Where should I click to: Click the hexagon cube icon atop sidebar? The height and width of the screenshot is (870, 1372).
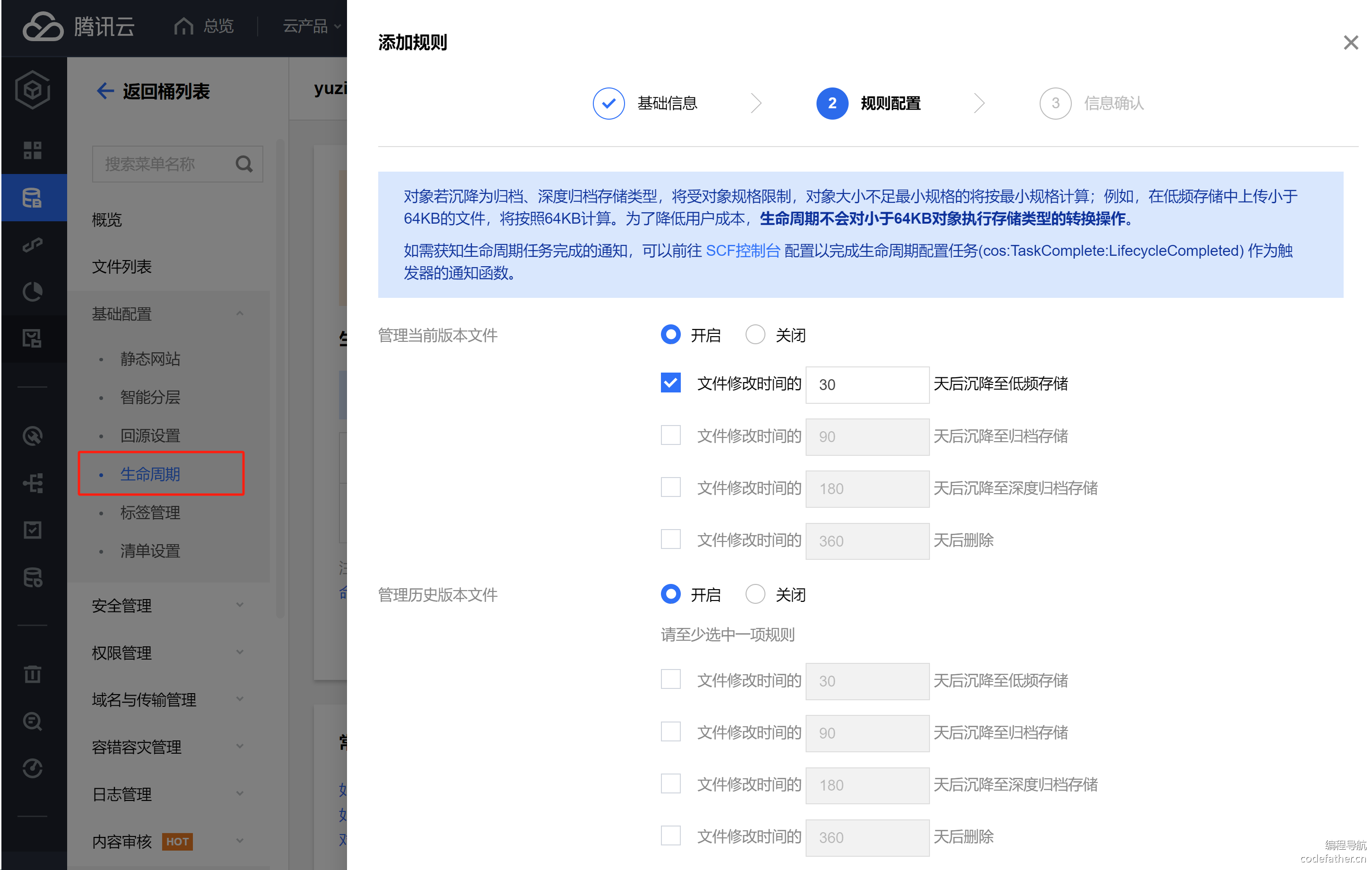tap(33, 89)
